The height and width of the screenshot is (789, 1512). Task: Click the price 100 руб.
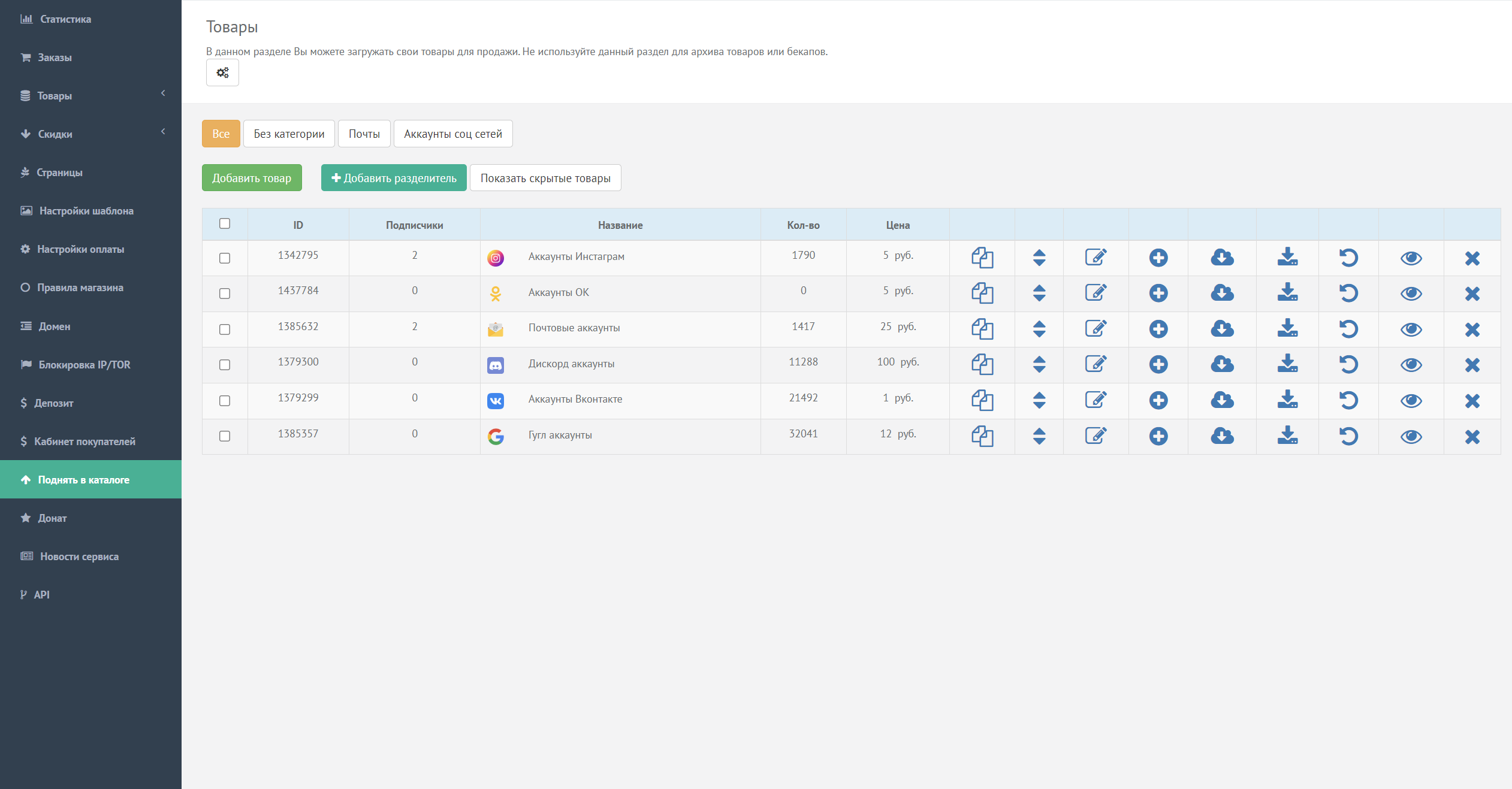pos(898,362)
